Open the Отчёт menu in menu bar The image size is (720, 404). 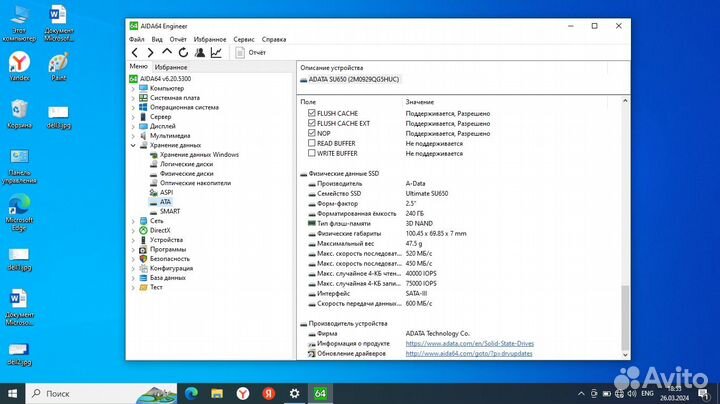click(x=178, y=39)
